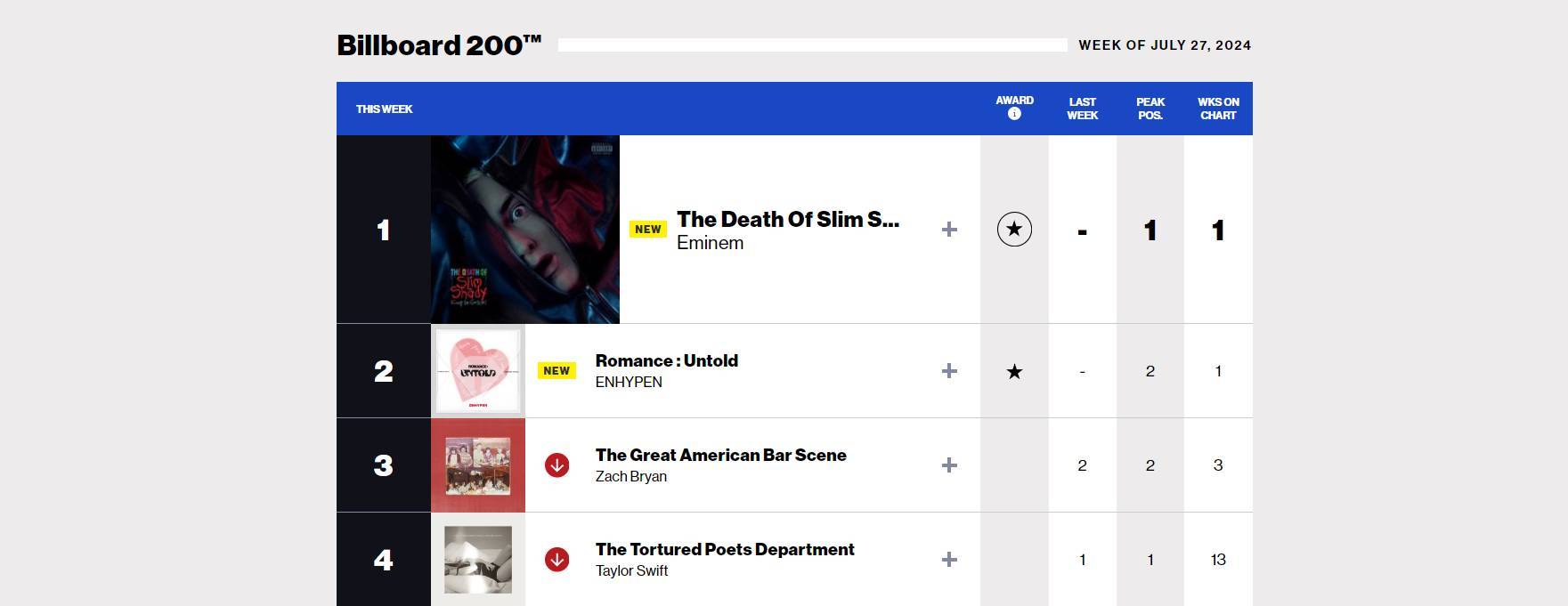The width and height of the screenshot is (1568, 606).
Task: Click weeks on chart value 13 for Taylor Swift
Action: [x=1218, y=560]
